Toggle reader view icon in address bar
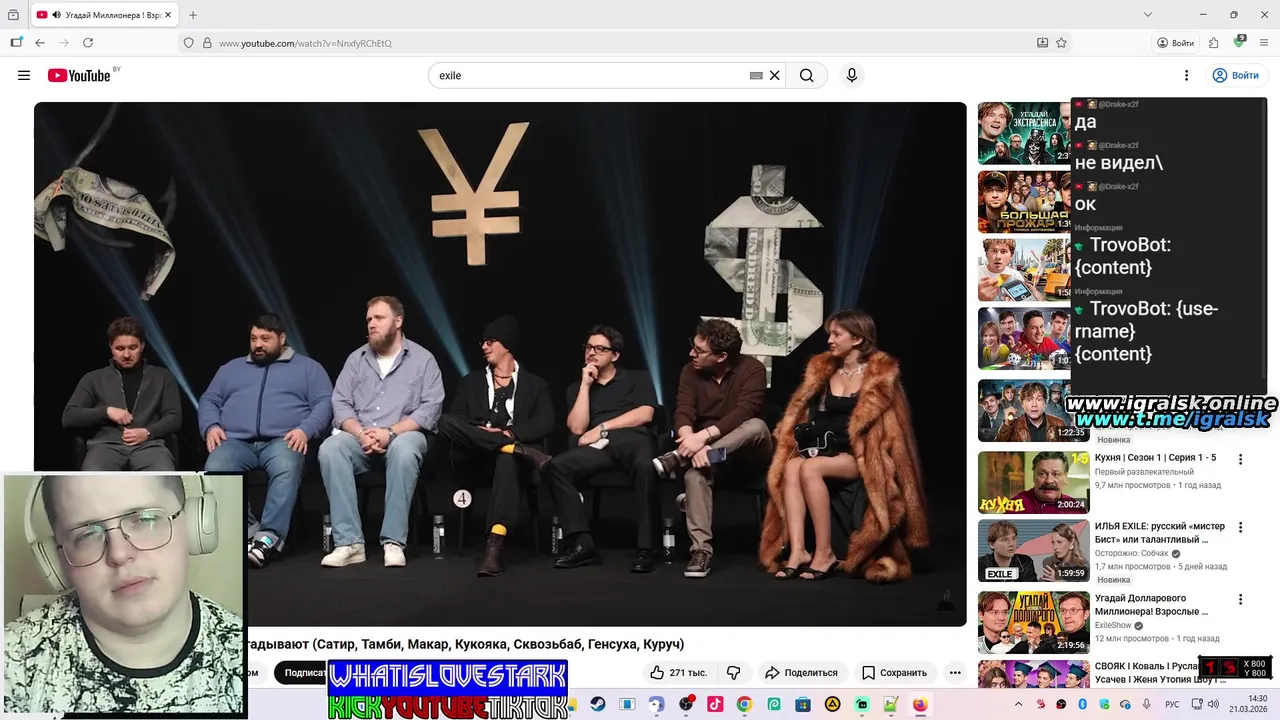 pos(1042,43)
